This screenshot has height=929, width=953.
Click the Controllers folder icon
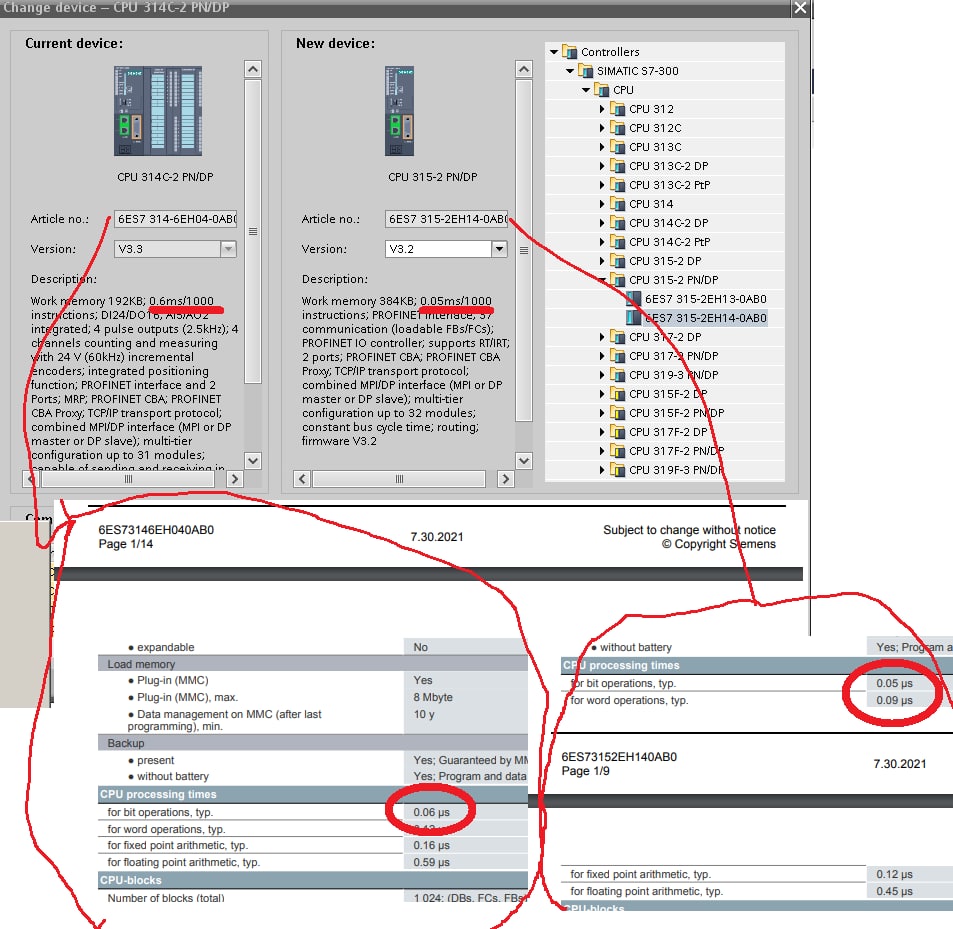click(569, 52)
